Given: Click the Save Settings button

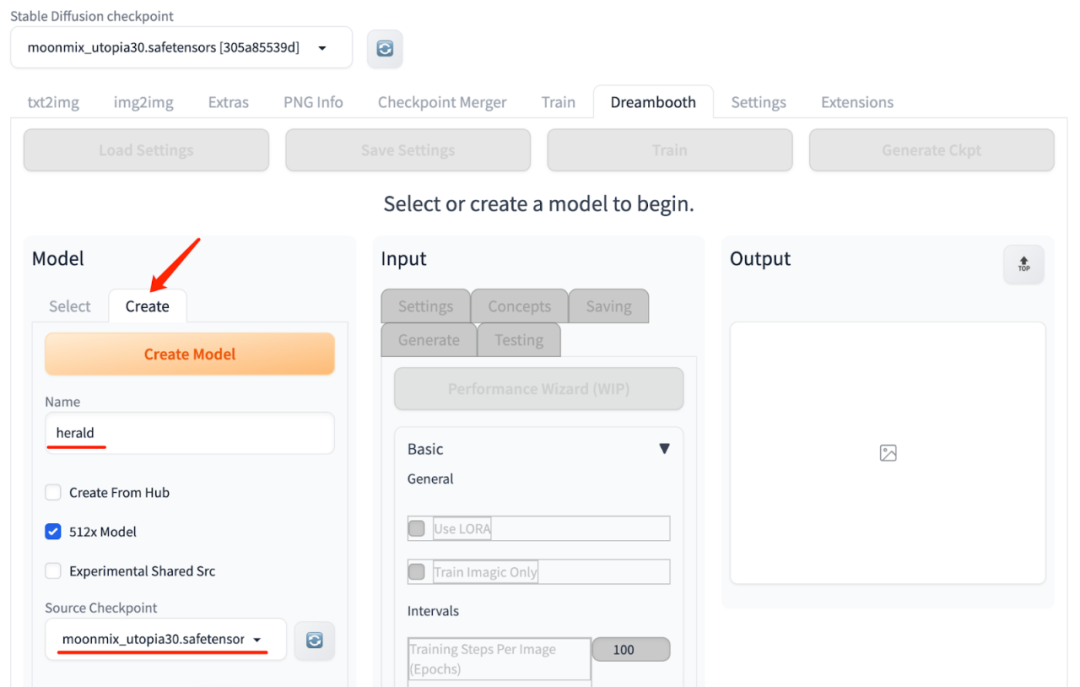Looking at the screenshot, I should [x=408, y=150].
